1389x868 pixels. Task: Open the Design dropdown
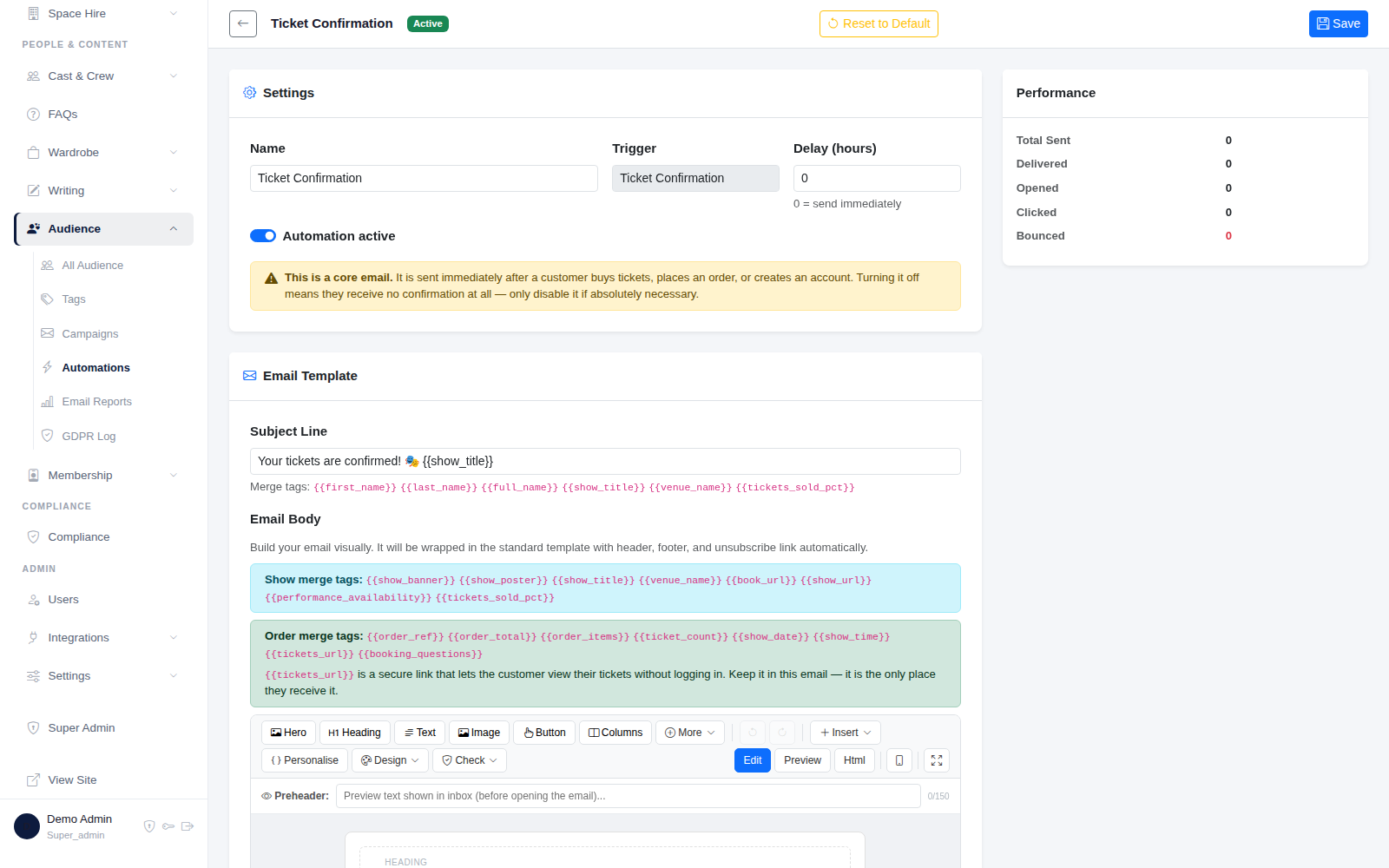[390, 760]
